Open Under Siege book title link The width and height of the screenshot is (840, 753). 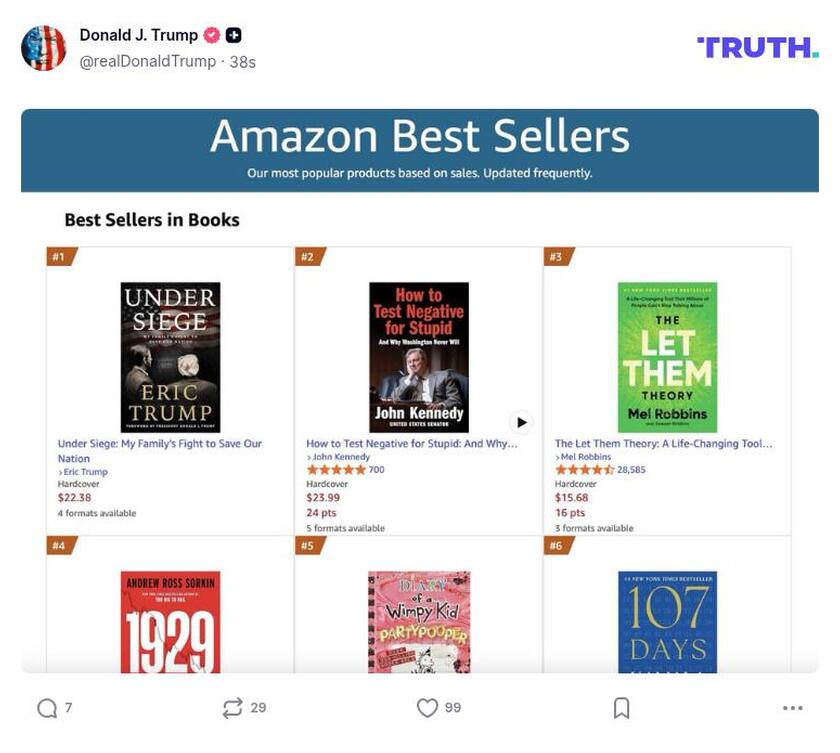click(160, 444)
